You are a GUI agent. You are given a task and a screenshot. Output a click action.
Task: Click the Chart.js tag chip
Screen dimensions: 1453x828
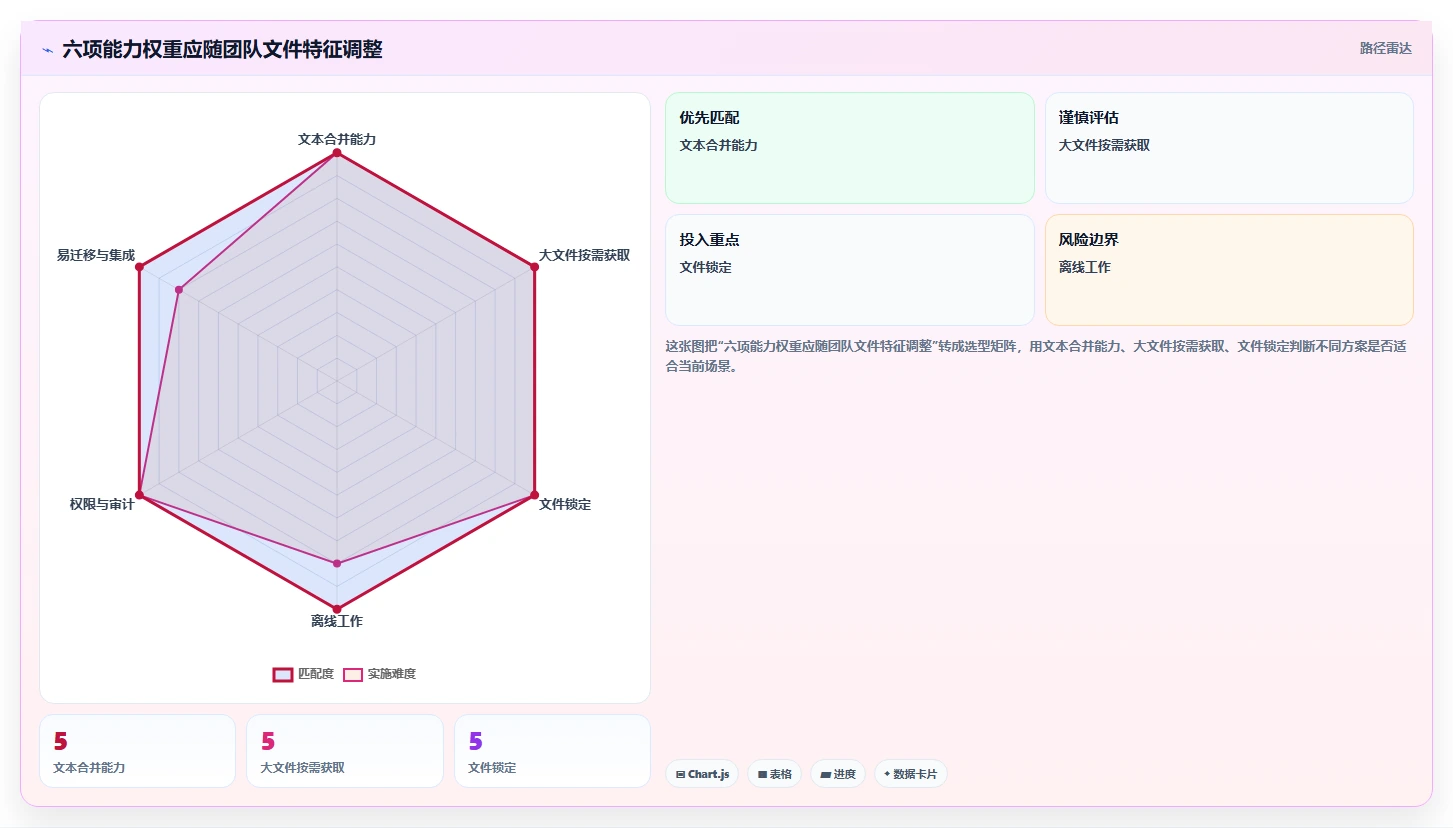click(x=702, y=774)
